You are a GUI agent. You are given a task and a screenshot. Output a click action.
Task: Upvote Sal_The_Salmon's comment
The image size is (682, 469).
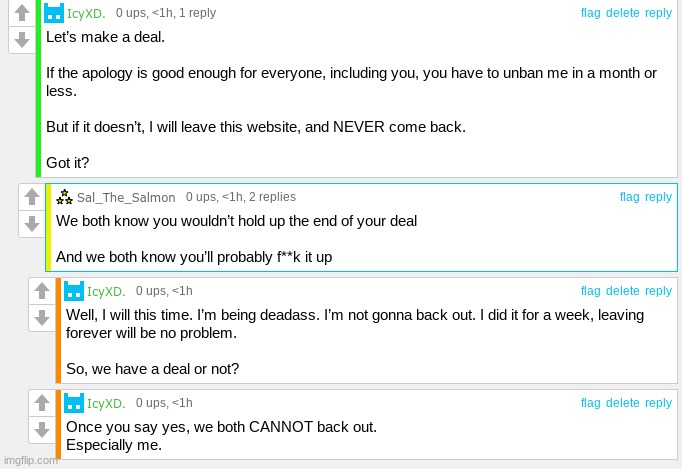click(x=32, y=198)
